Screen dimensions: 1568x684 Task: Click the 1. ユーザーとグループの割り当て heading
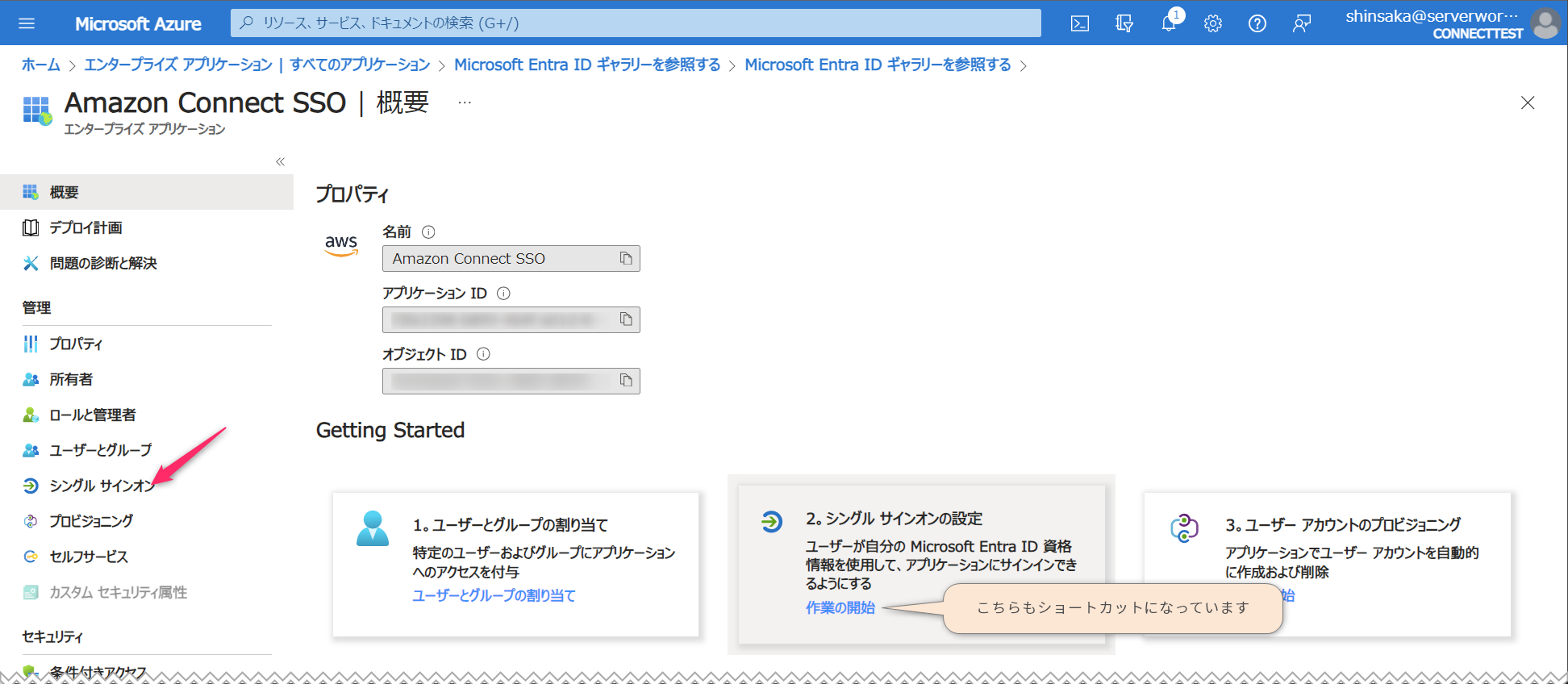(x=511, y=525)
